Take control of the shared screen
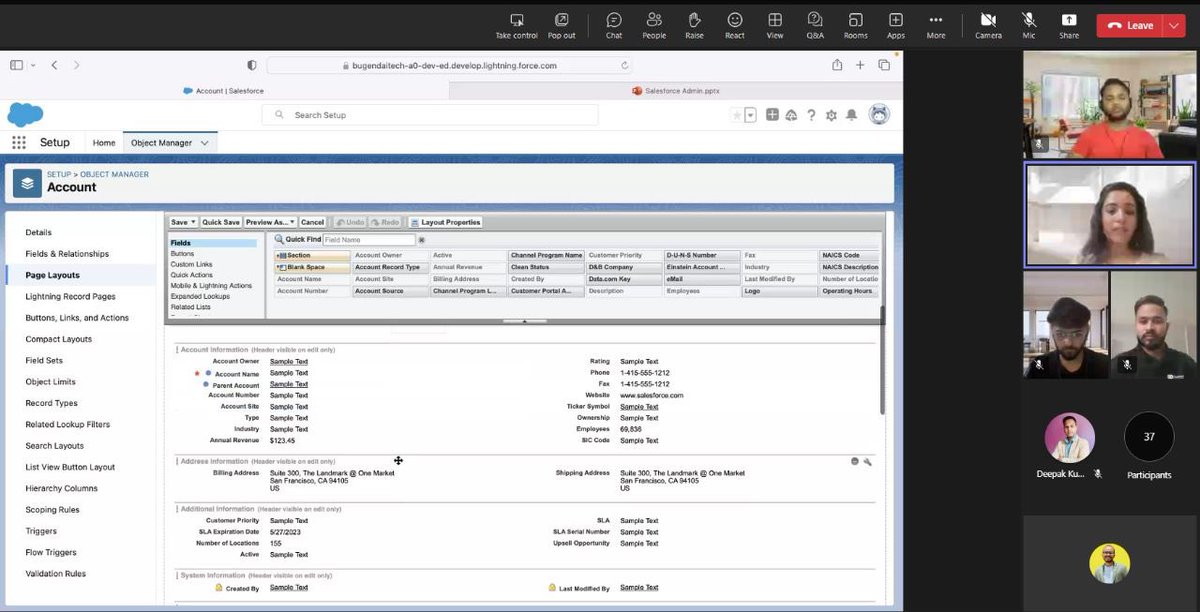This screenshot has height=612, width=1200. [516, 25]
